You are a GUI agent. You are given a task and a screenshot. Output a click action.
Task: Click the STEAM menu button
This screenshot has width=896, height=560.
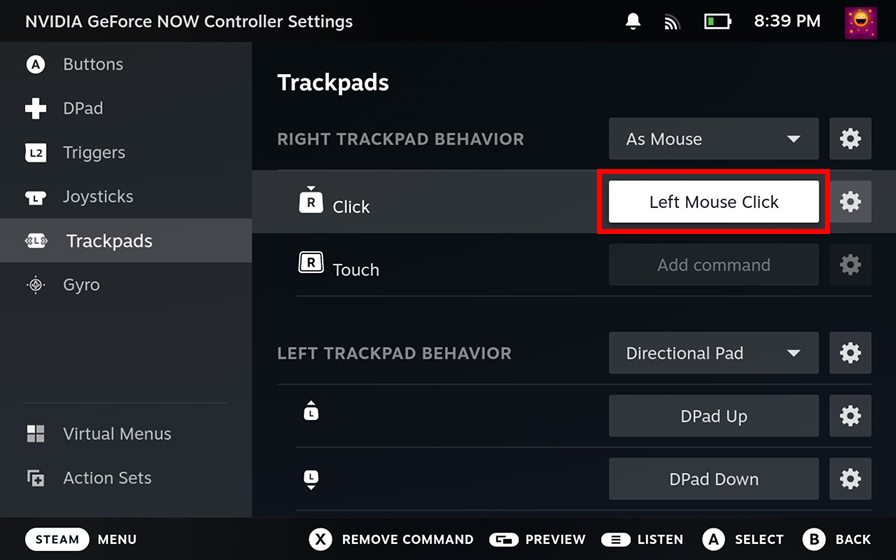click(x=57, y=539)
